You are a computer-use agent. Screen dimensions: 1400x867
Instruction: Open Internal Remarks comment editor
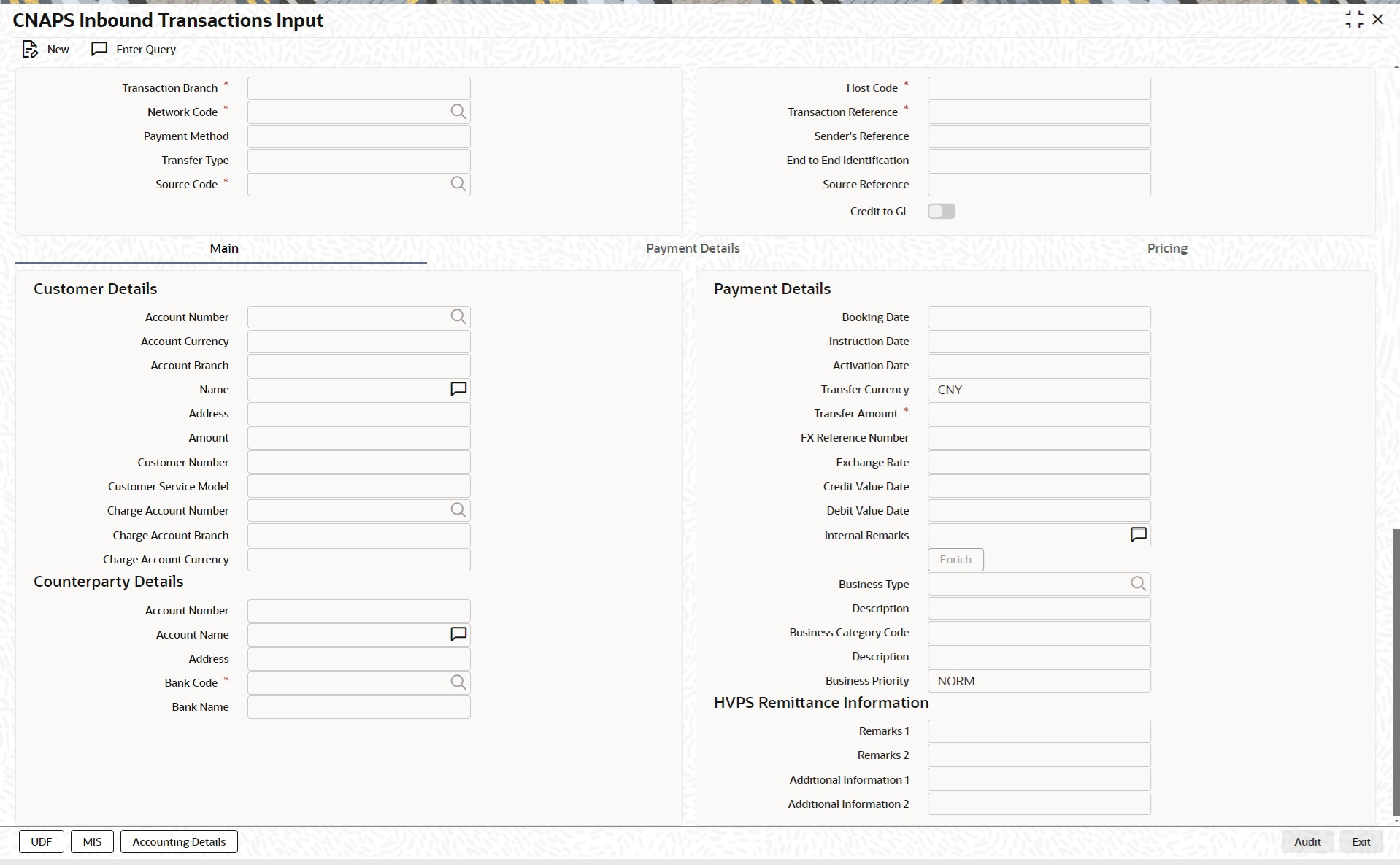(x=1138, y=535)
